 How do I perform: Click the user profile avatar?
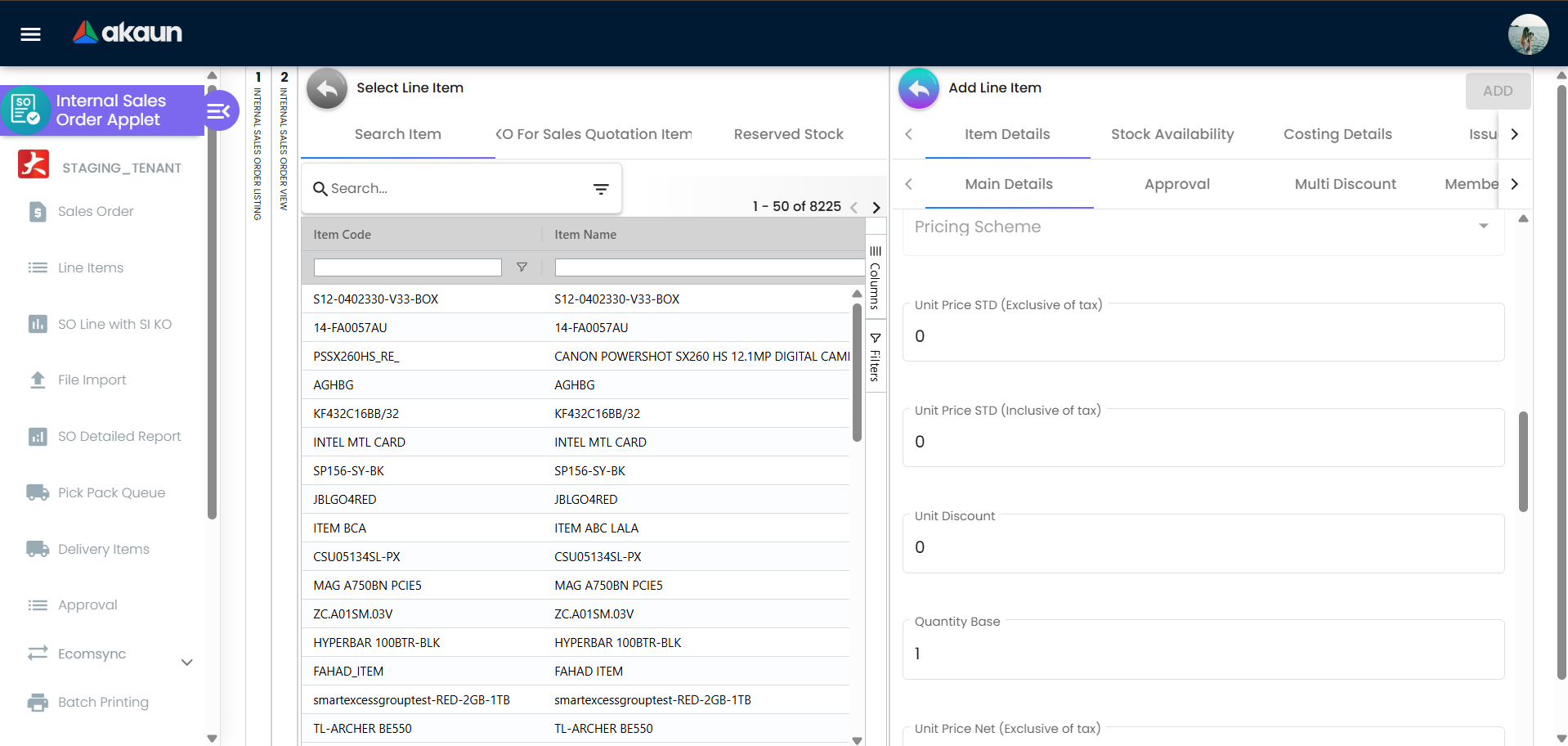point(1527,34)
